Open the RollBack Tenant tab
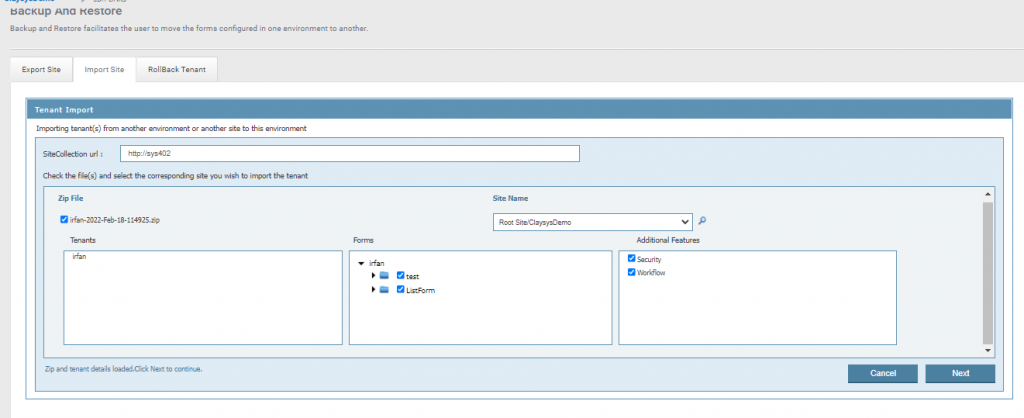 tap(176, 70)
